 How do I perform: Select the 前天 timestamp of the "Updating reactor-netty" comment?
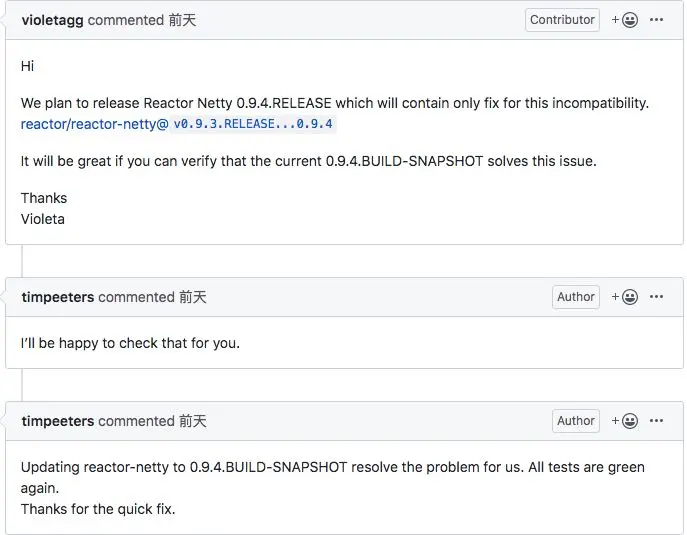pyautogui.click(x=192, y=421)
